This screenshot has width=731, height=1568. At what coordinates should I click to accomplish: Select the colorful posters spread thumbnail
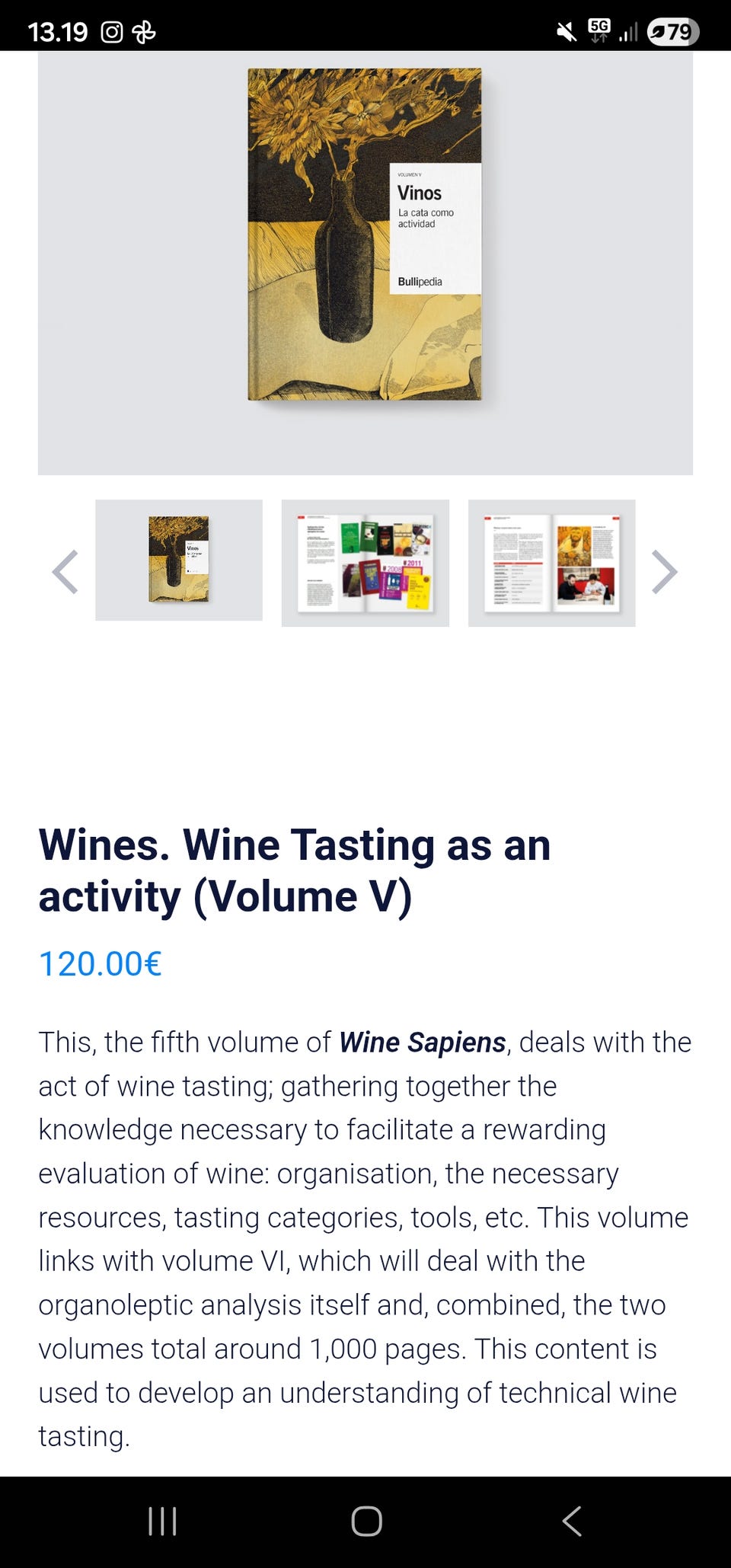pyautogui.click(x=365, y=563)
